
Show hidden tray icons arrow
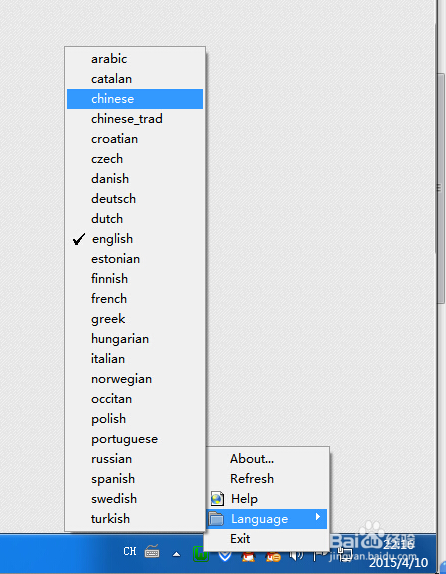(176, 554)
